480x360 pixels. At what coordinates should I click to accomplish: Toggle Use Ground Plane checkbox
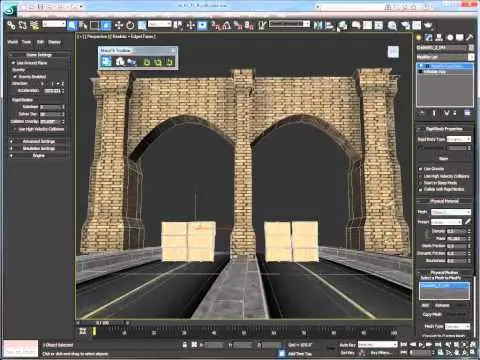[13, 63]
